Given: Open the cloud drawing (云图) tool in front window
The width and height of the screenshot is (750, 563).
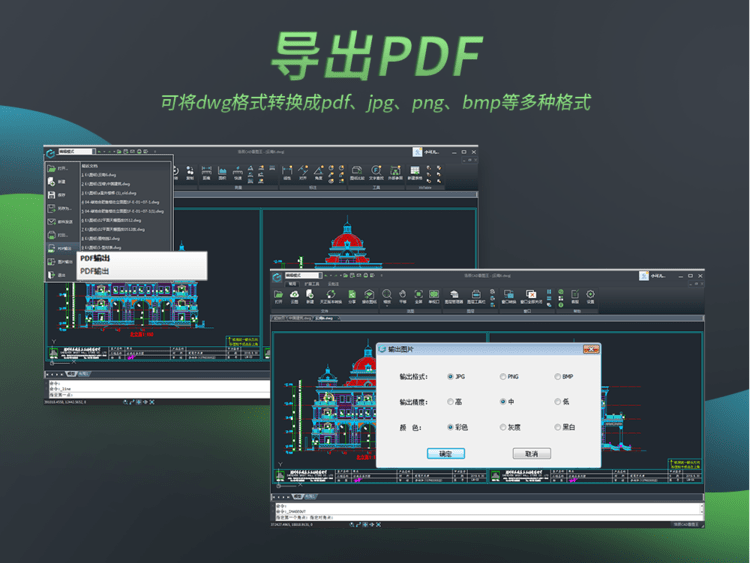Looking at the screenshot, I should click(294, 295).
